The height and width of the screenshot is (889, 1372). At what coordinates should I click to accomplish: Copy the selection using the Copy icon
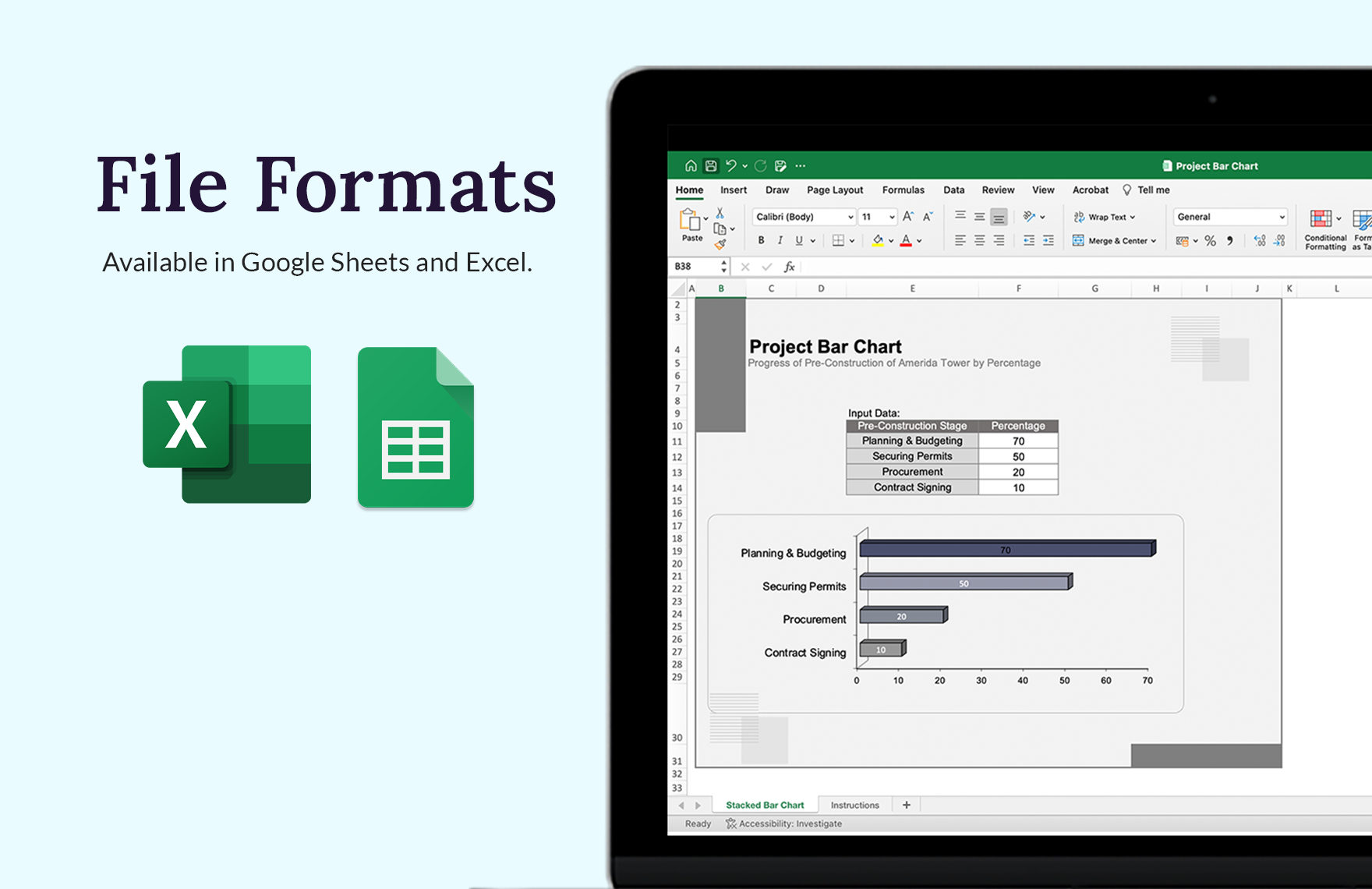(x=720, y=228)
